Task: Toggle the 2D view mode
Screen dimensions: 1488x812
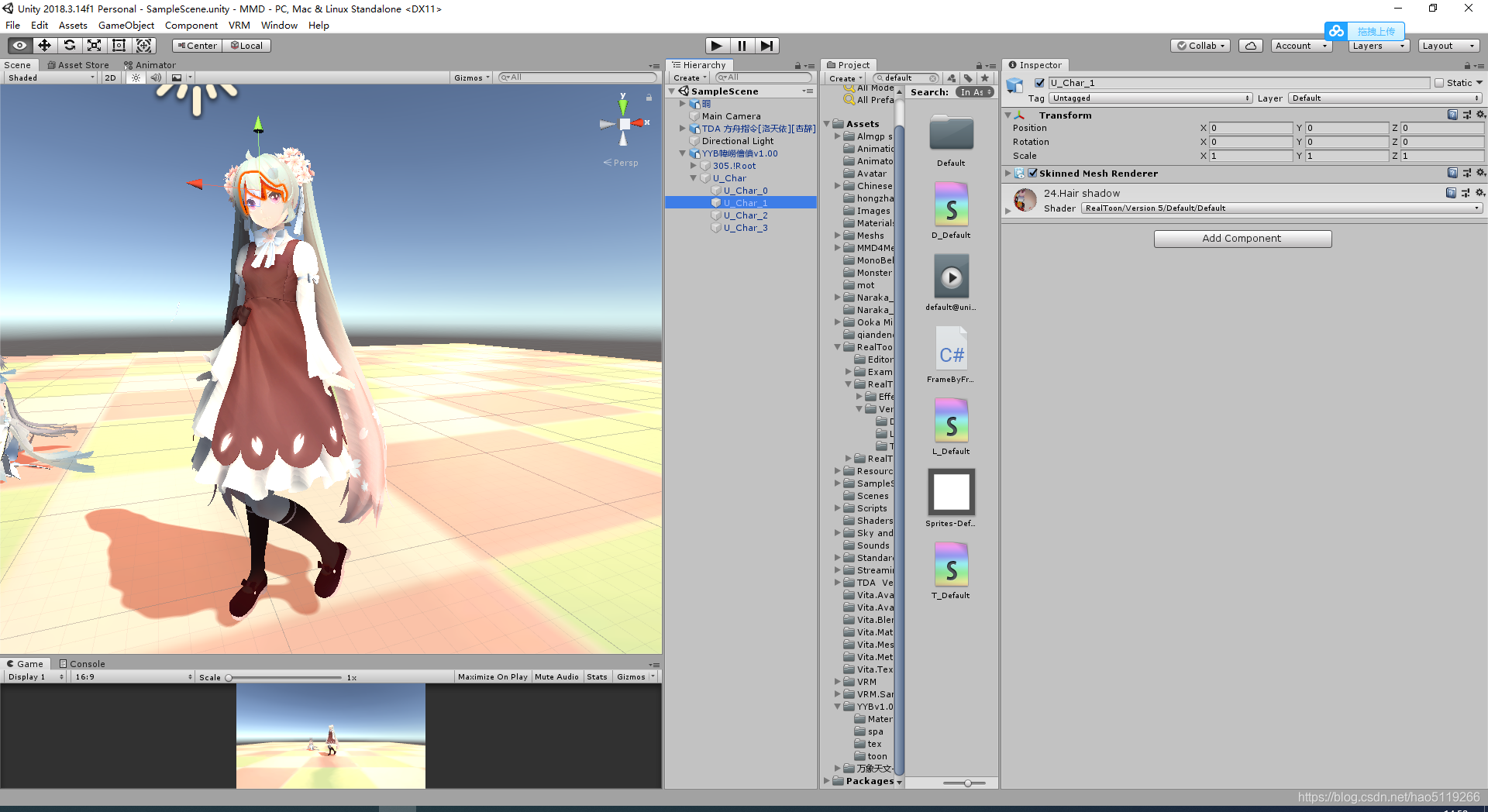Action: point(110,77)
